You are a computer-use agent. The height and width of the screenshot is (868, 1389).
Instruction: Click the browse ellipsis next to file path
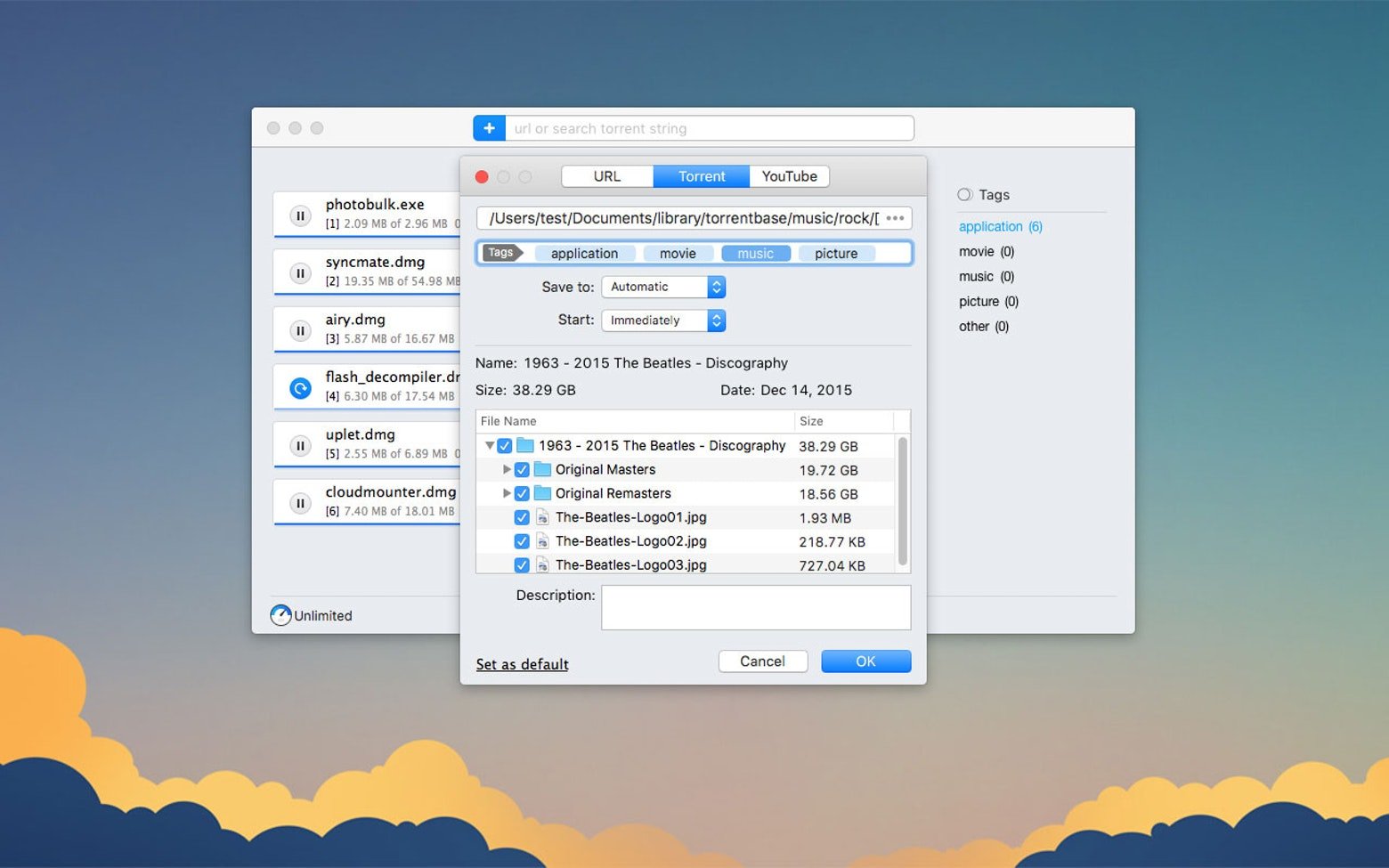[895, 218]
